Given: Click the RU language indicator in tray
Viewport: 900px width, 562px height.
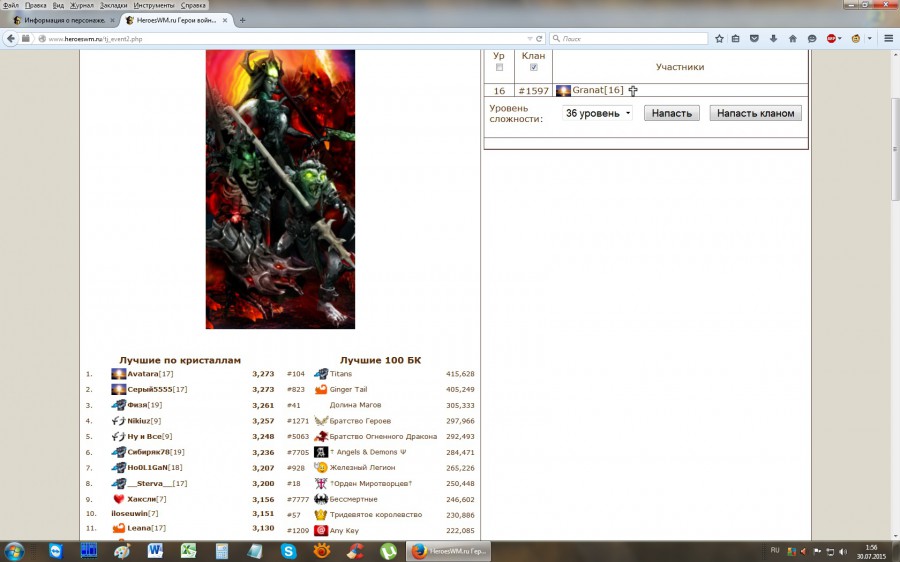Looking at the screenshot, I should 775,551.
